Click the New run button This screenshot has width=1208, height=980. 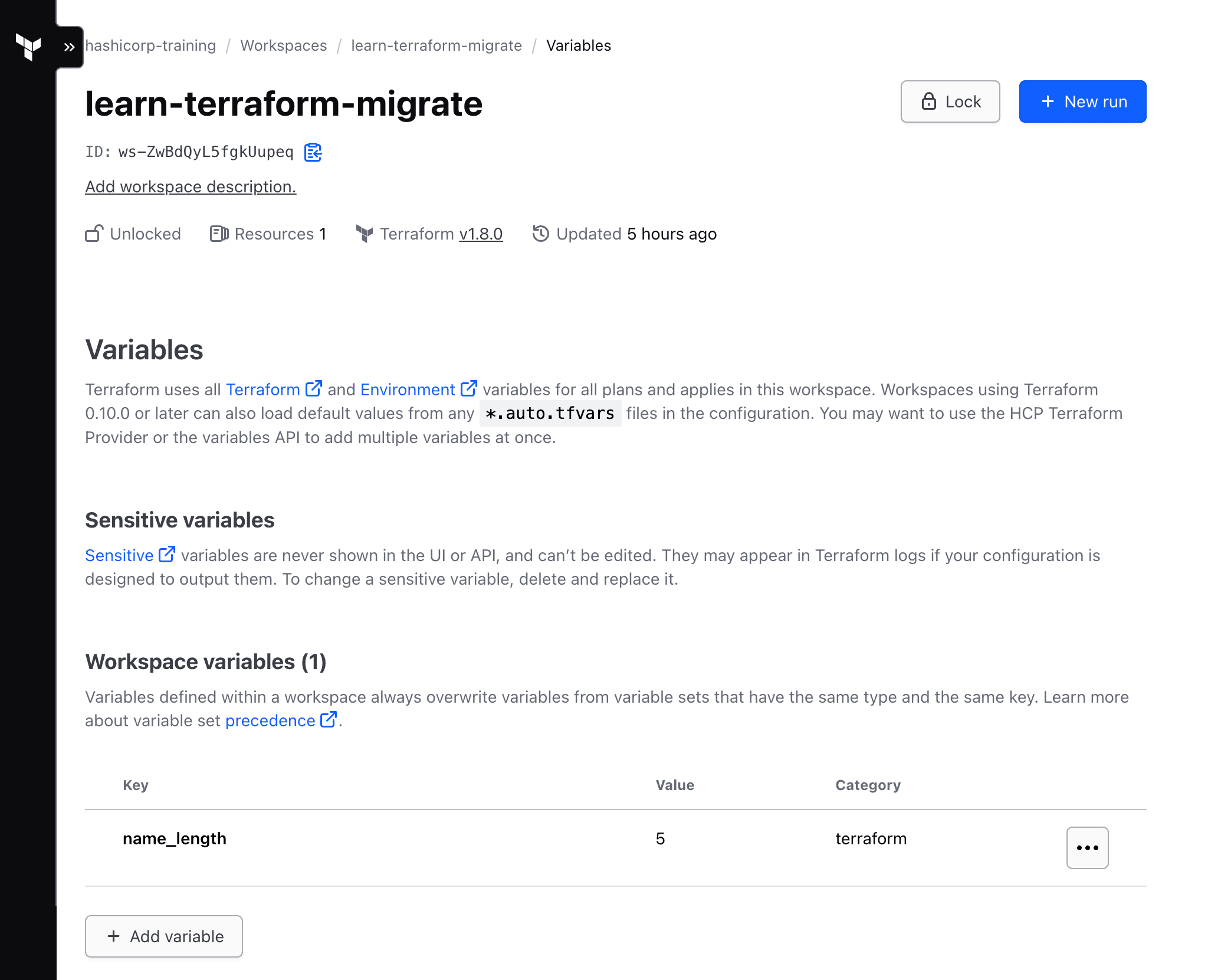pyautogui.click(x=1083, y=101)
